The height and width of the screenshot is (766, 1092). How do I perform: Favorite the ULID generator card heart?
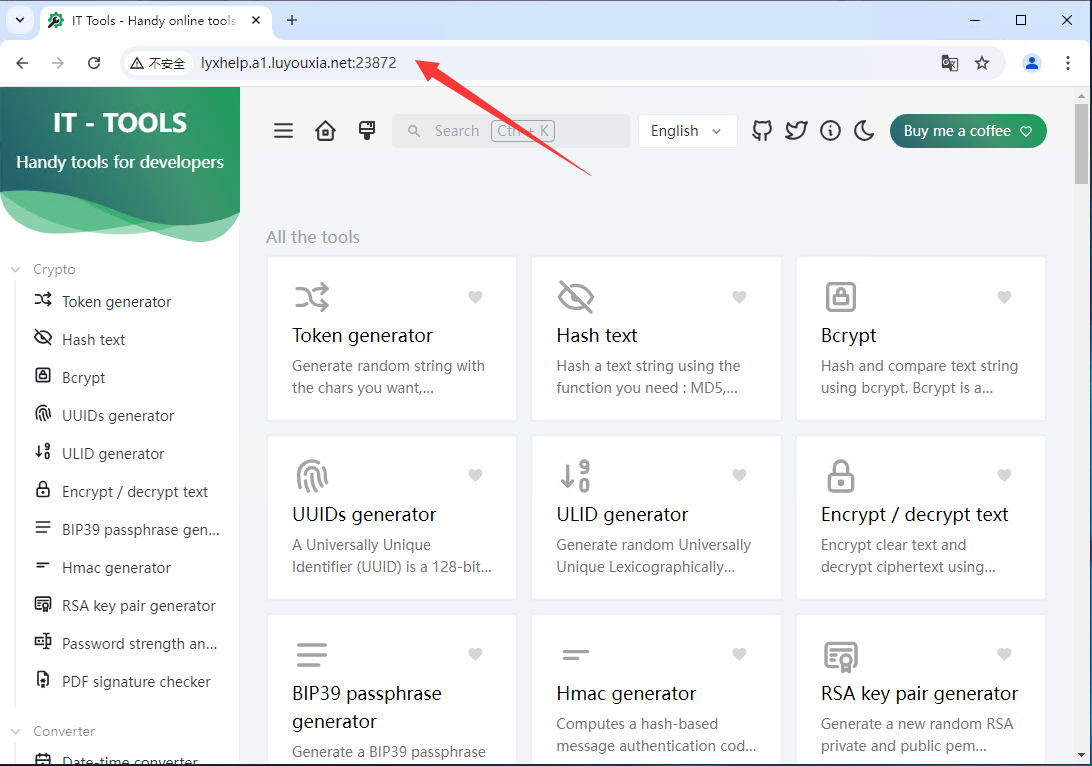tap(740, 476)
